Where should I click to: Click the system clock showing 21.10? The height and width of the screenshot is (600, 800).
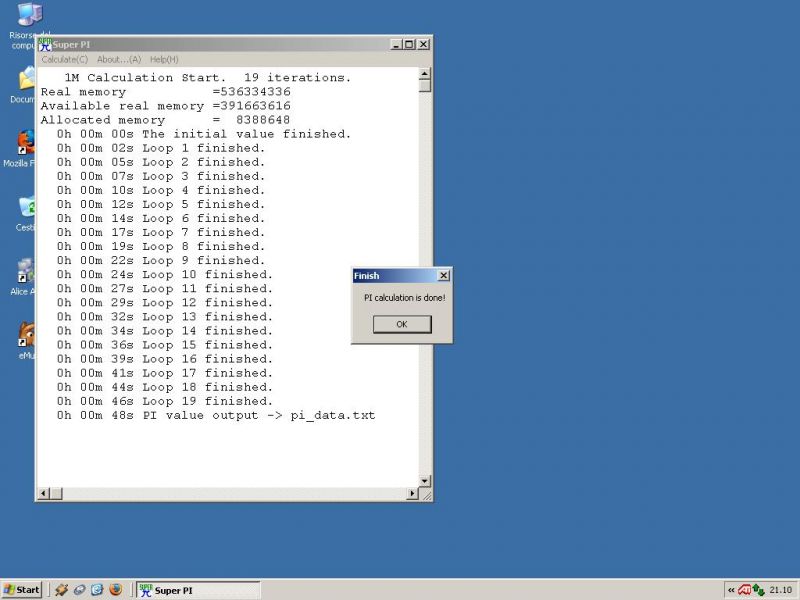point(781,590)
